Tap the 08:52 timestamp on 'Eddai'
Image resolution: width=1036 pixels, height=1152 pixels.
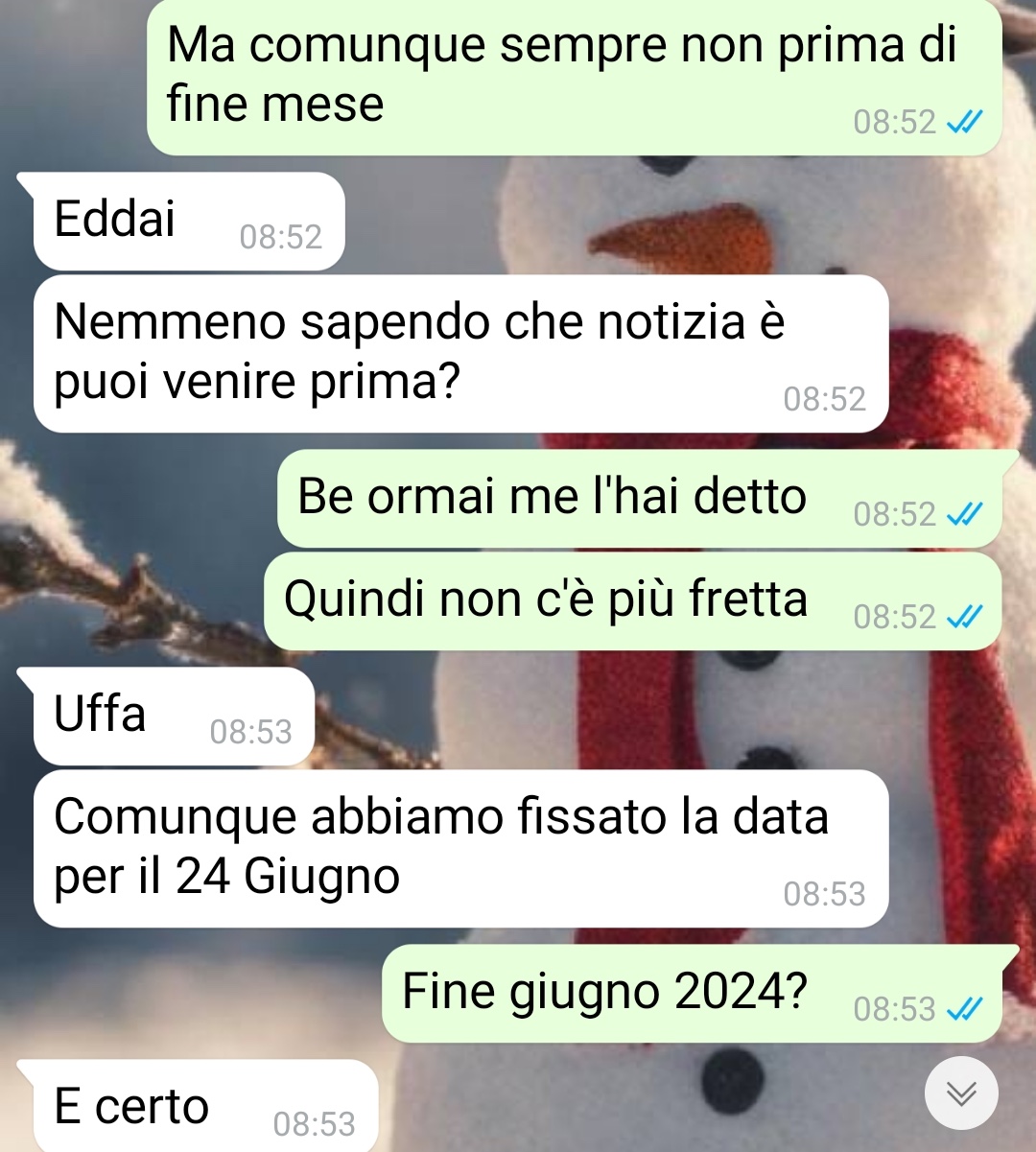pyautogui.click(x=281, y=237)
